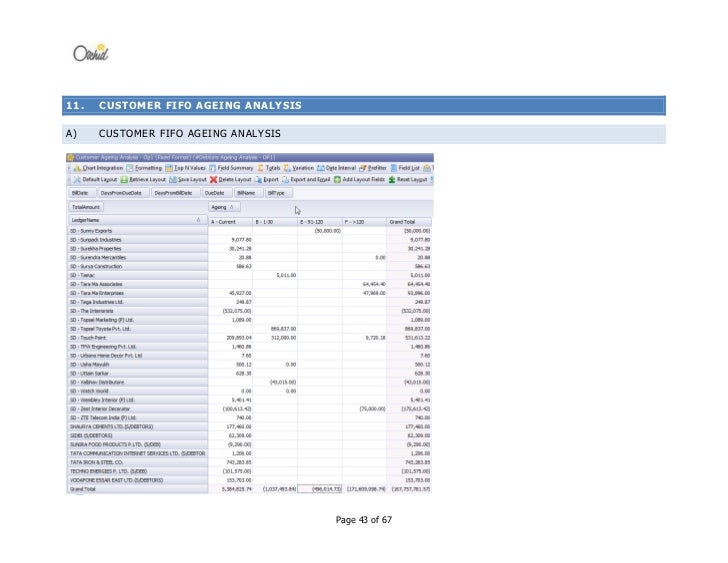Click the DaysFromDueDate filter field
This screenshot has width=728, height=563.
pyautogui.click(x=124, y=193)
